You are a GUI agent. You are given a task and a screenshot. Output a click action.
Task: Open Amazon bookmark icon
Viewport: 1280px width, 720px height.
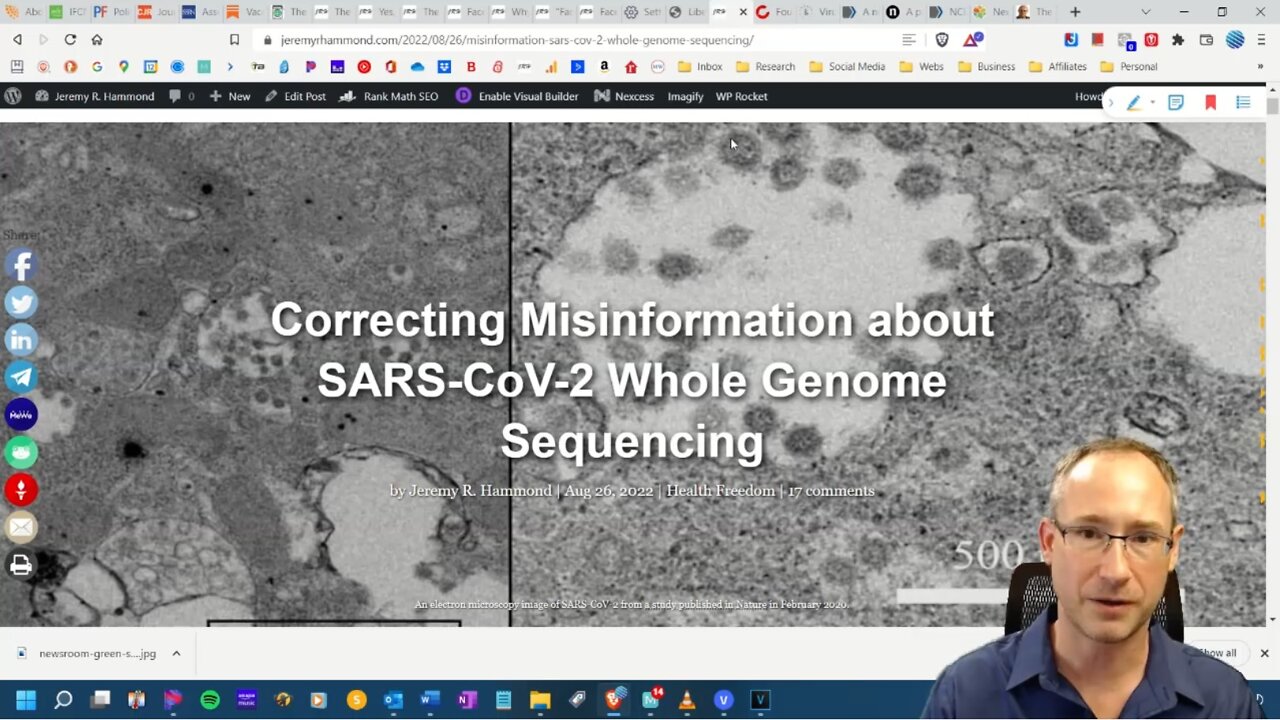point(604,67)
